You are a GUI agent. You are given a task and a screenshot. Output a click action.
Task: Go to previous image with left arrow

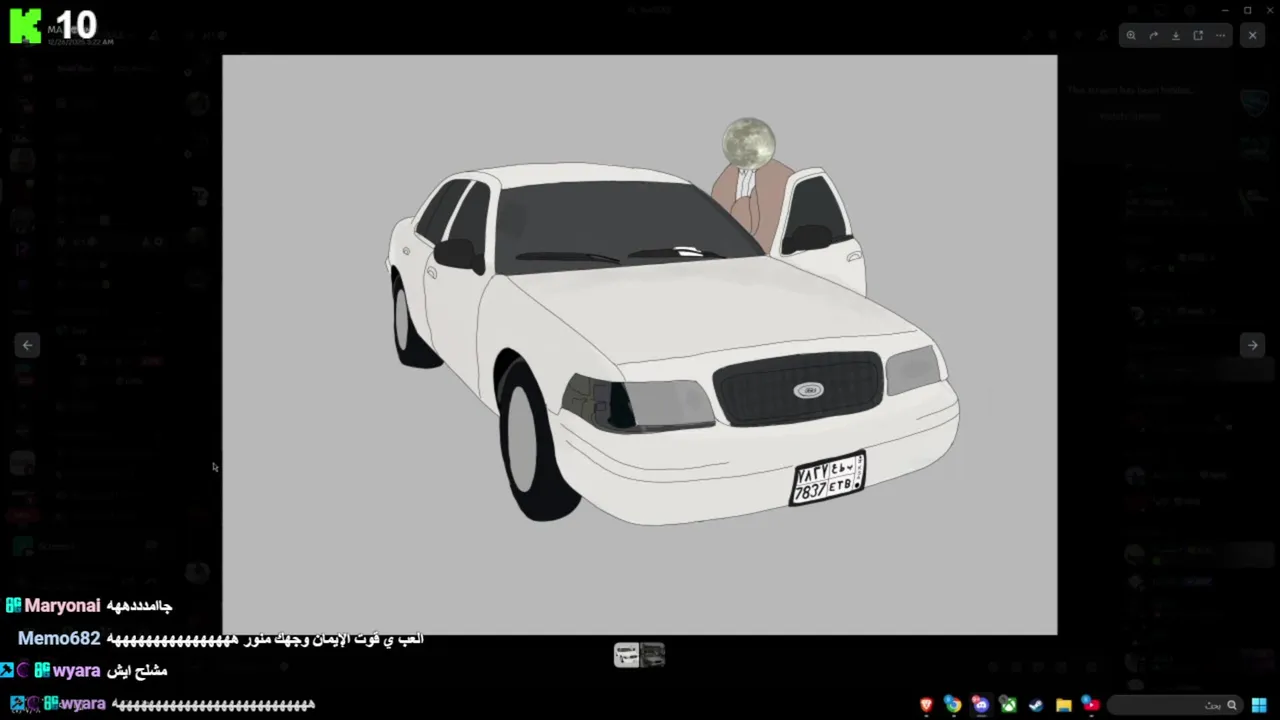(x=27, y=345)
